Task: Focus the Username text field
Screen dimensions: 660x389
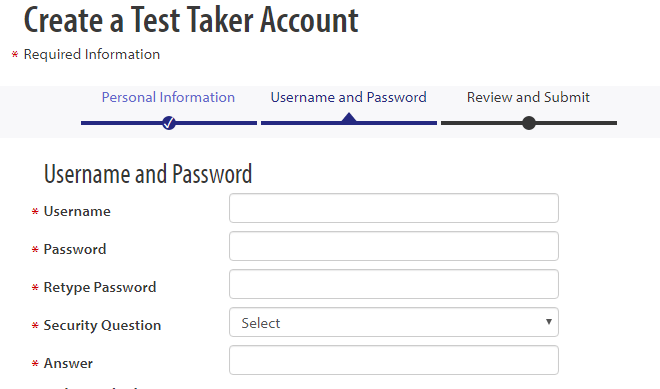Action: (x=394, y=208)
